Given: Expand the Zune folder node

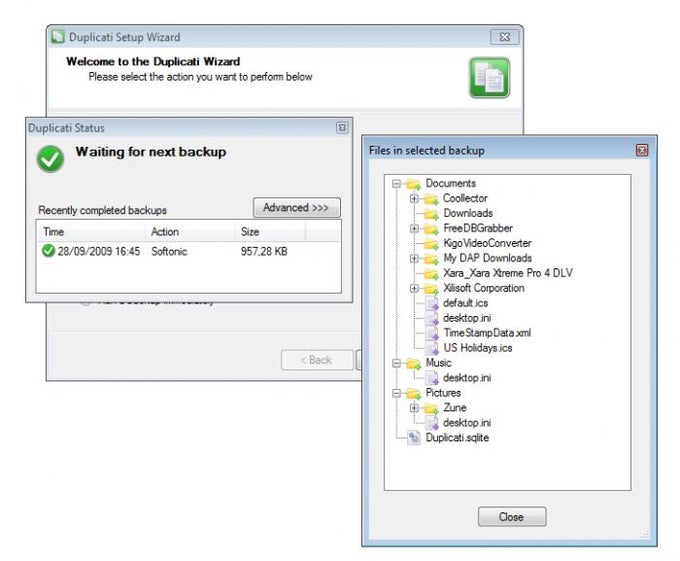Looking at the screenshot, I should (x=414, y=408).
